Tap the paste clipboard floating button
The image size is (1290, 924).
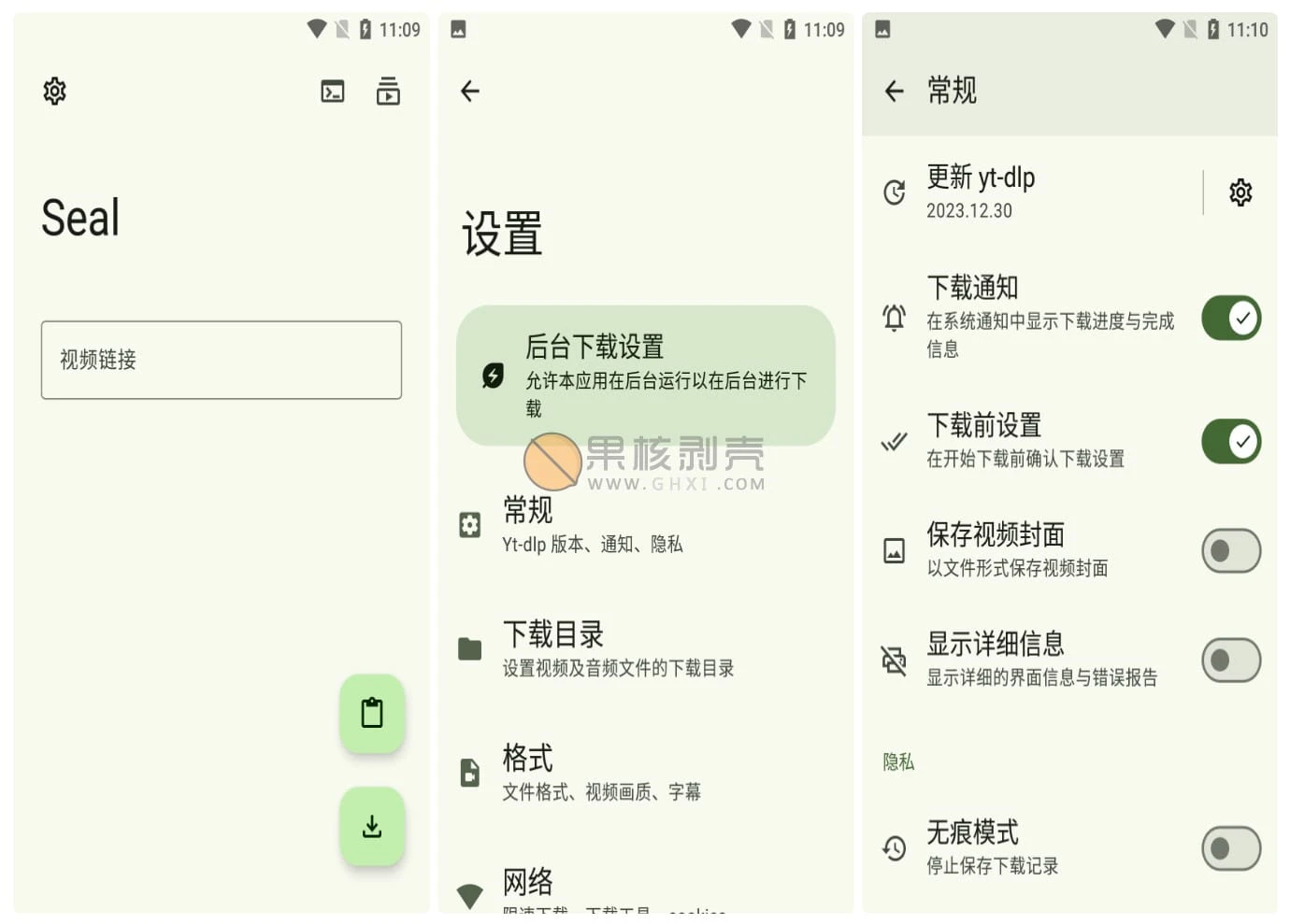372,713
